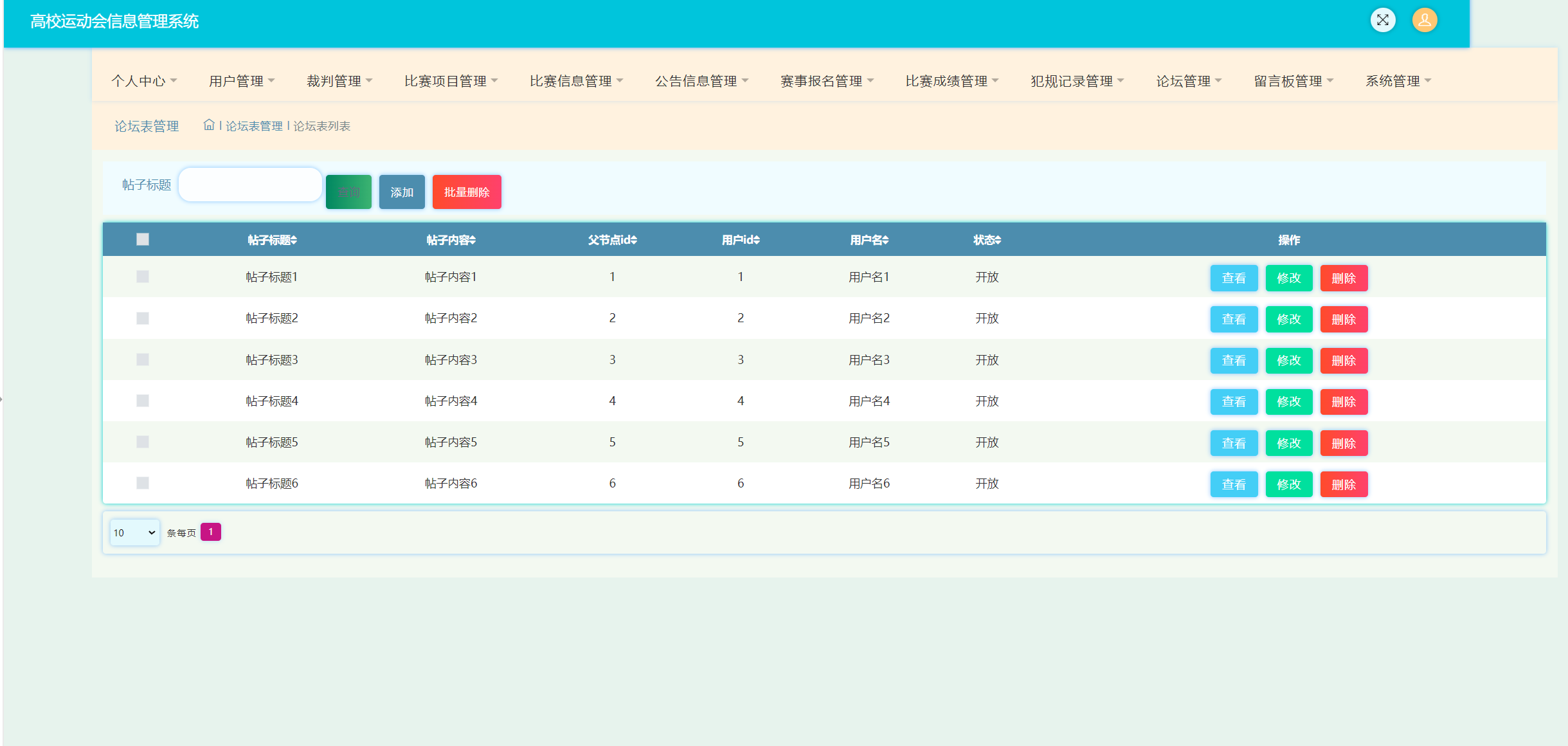Screen dimensions: 1568x746
Task: Focus the 帖子标题 search input field
Action: click(250, 185)
